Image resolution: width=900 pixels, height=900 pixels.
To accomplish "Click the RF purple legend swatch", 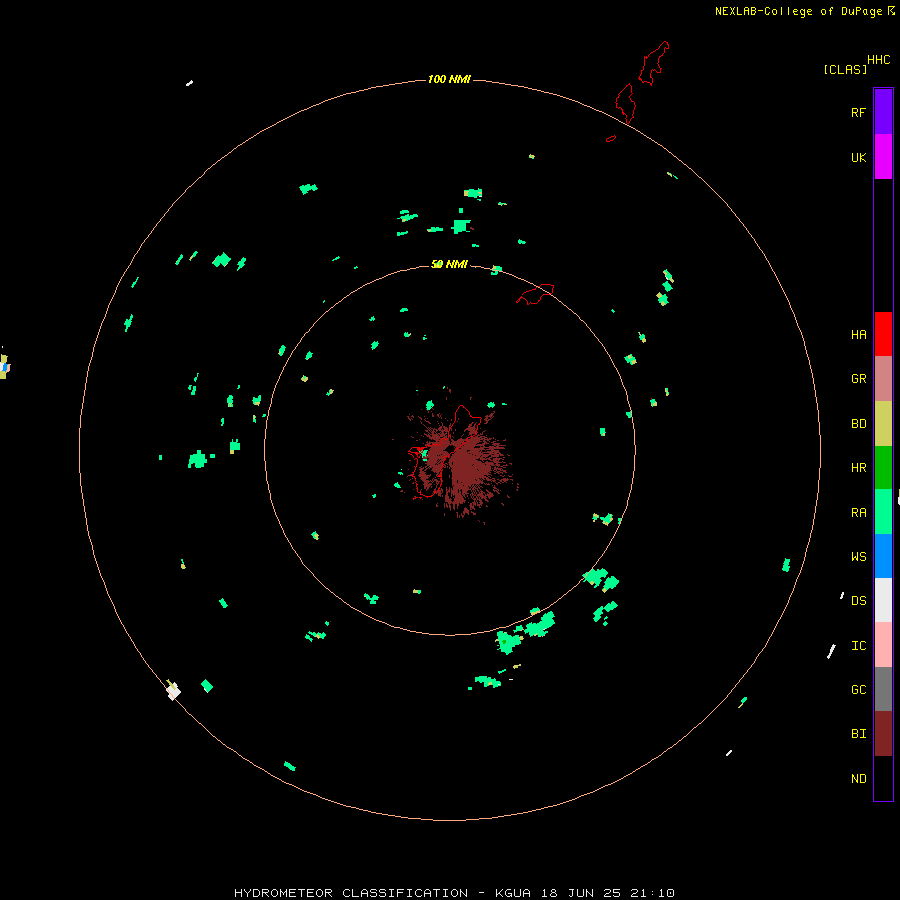I will (883, 112).
